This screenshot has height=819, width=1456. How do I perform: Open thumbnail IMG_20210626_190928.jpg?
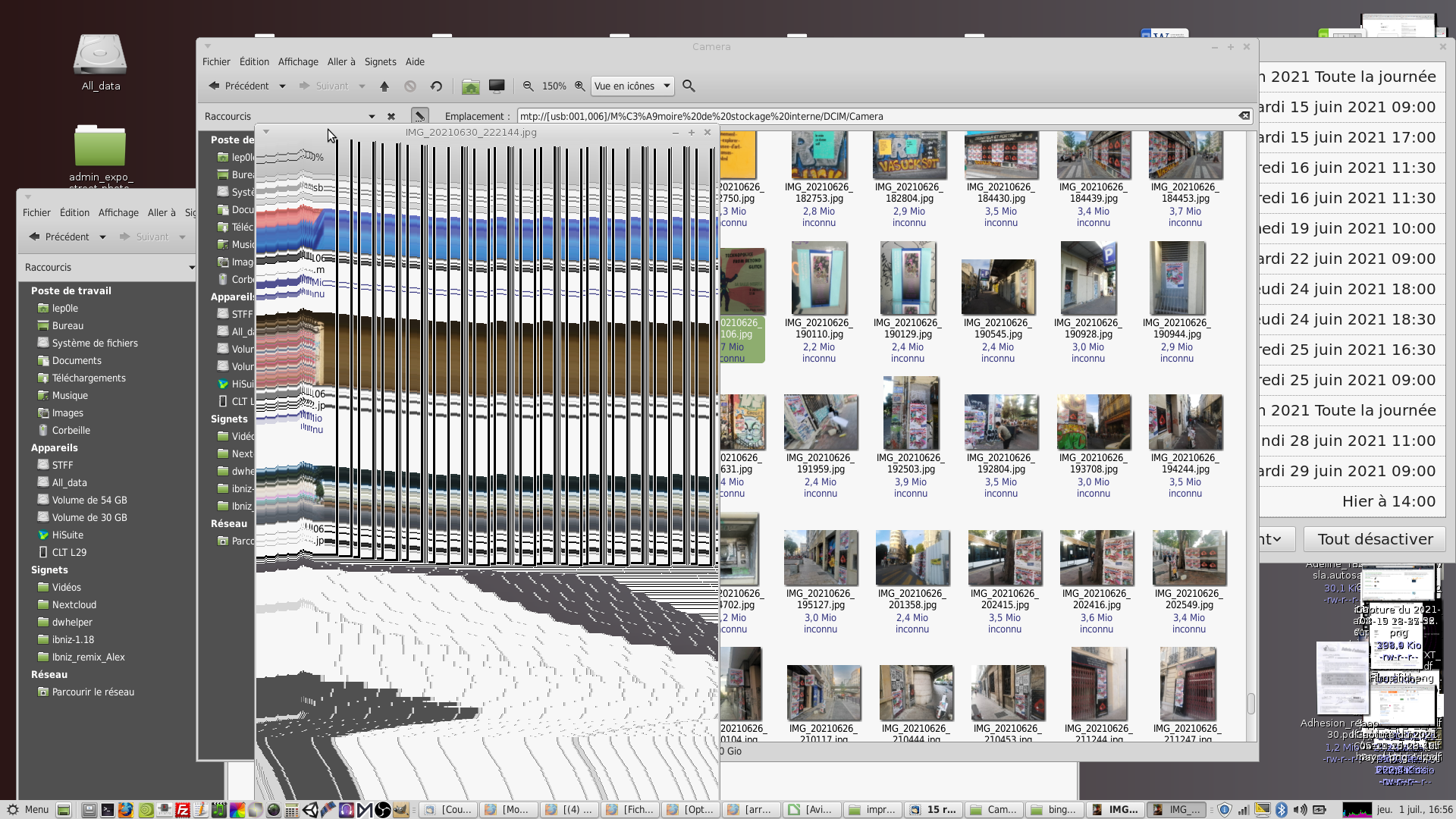1088,279
